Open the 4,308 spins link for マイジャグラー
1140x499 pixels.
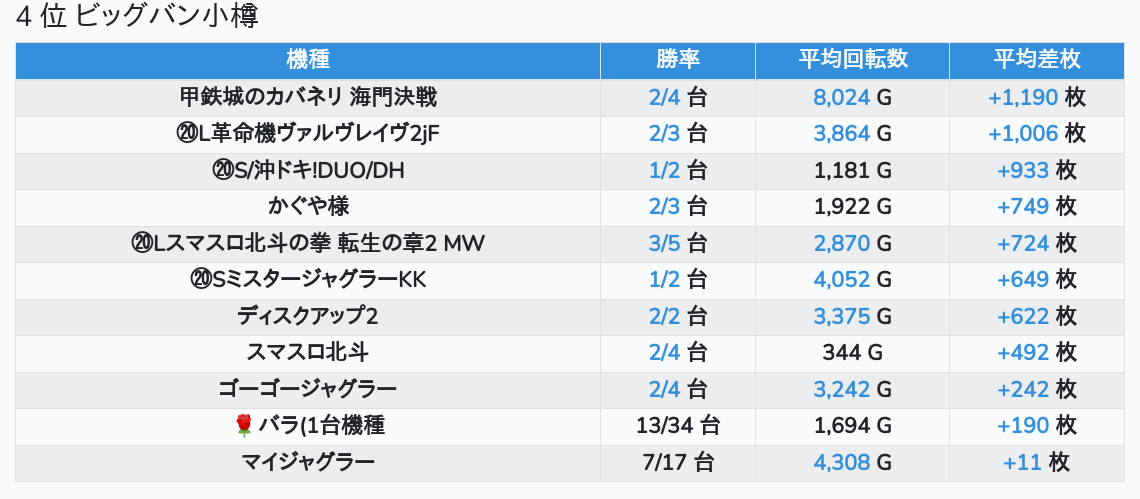[842, 462]
